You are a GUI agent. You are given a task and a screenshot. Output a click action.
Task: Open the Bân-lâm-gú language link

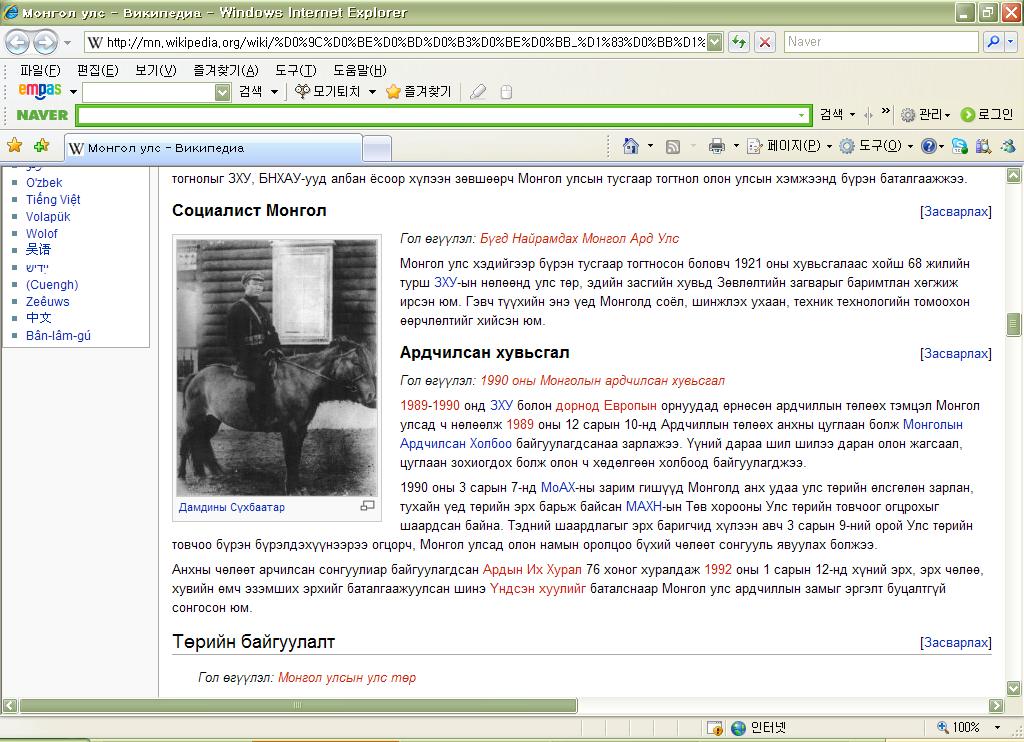pyautogui.click(x=58, y=336)
